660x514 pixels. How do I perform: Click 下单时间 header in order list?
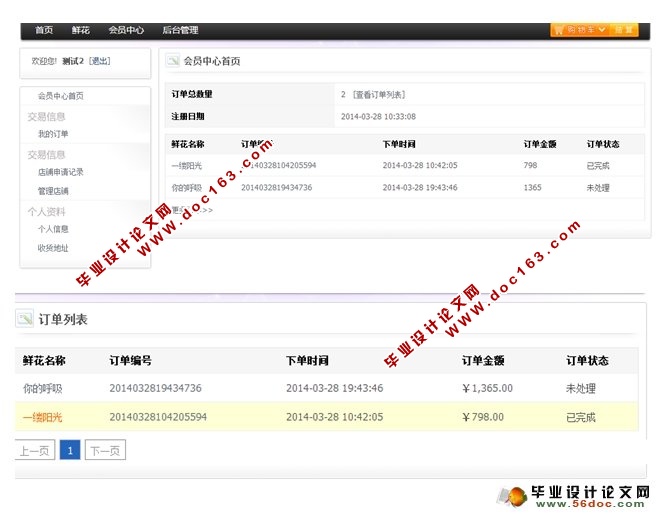click(x=307, y=360)
